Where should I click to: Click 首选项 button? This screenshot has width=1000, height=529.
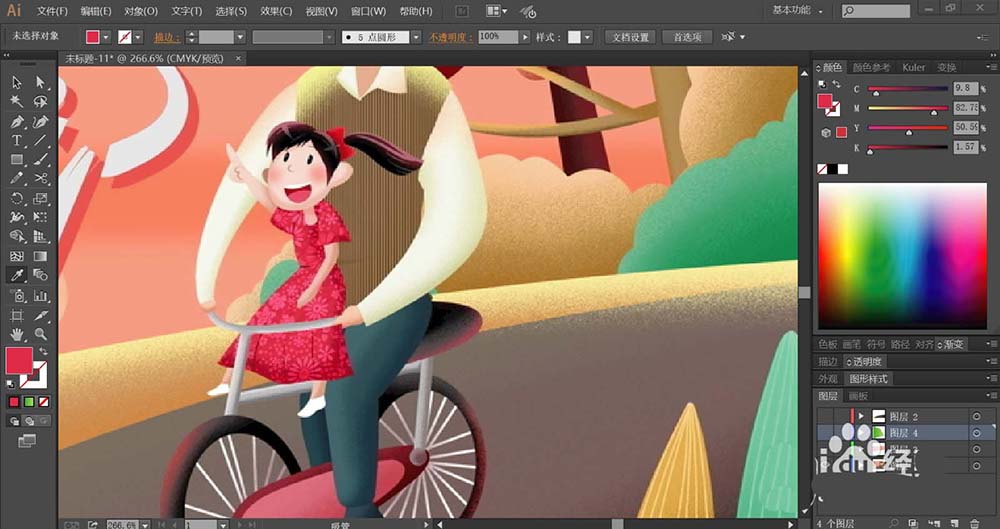pyautogui.click(x=688, y=37)
